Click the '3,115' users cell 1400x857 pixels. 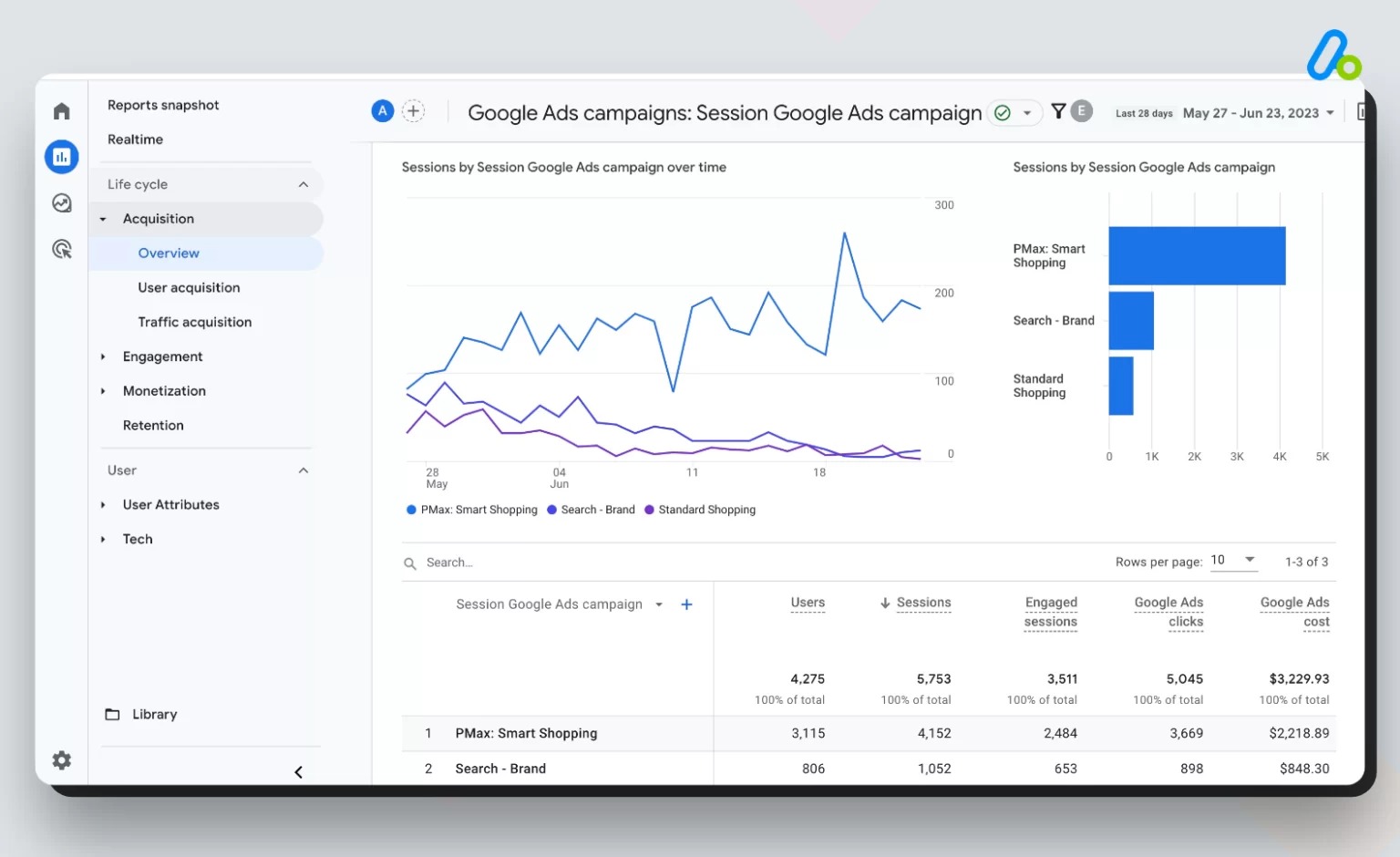[808, 734]
